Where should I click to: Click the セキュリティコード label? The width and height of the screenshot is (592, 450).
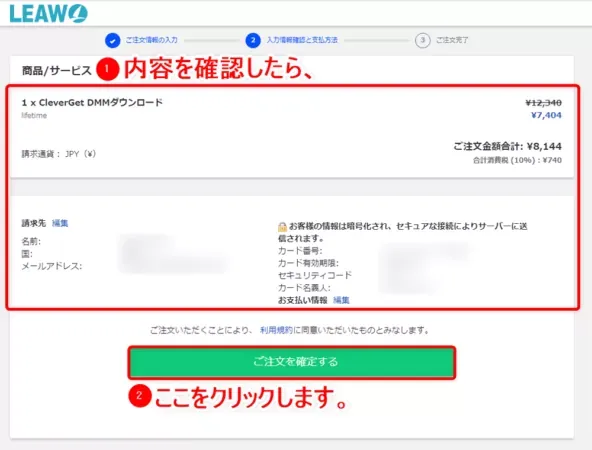tap(315, 275)
